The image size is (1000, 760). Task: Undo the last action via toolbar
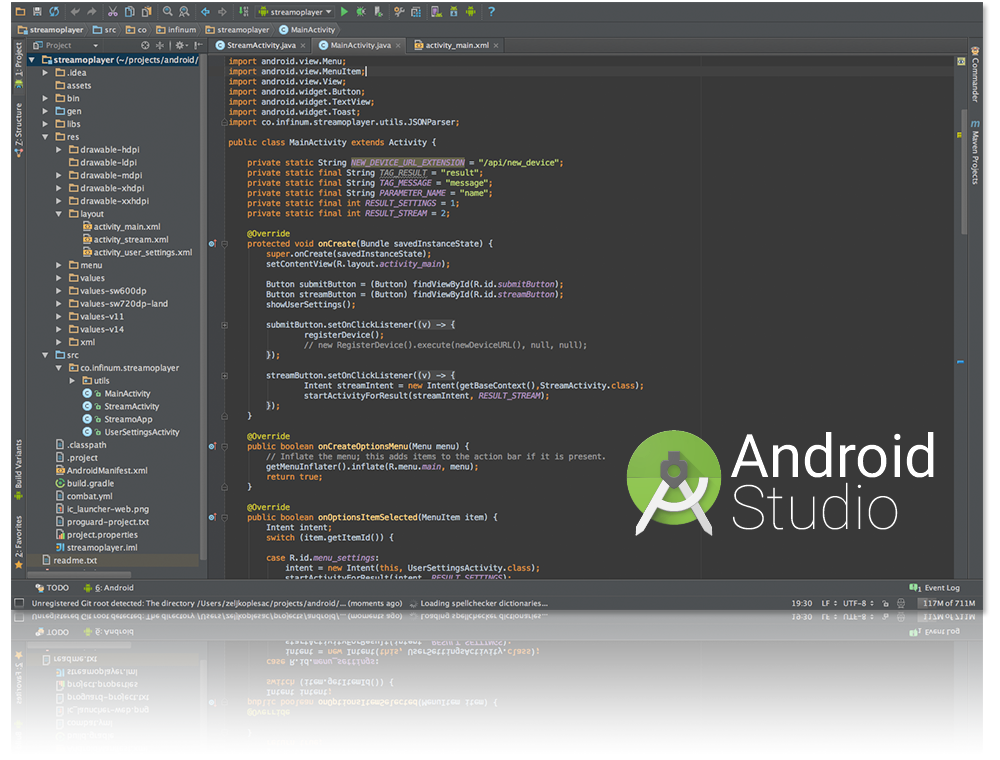75,11
